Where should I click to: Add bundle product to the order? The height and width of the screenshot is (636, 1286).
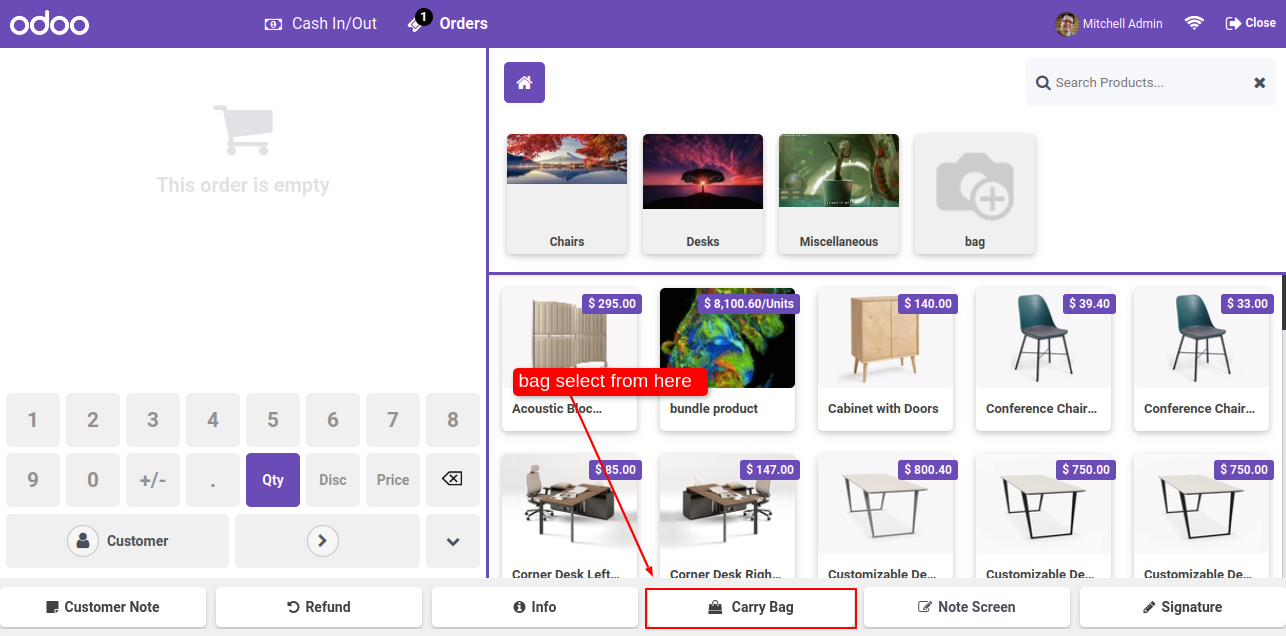[x=727, y=360]
